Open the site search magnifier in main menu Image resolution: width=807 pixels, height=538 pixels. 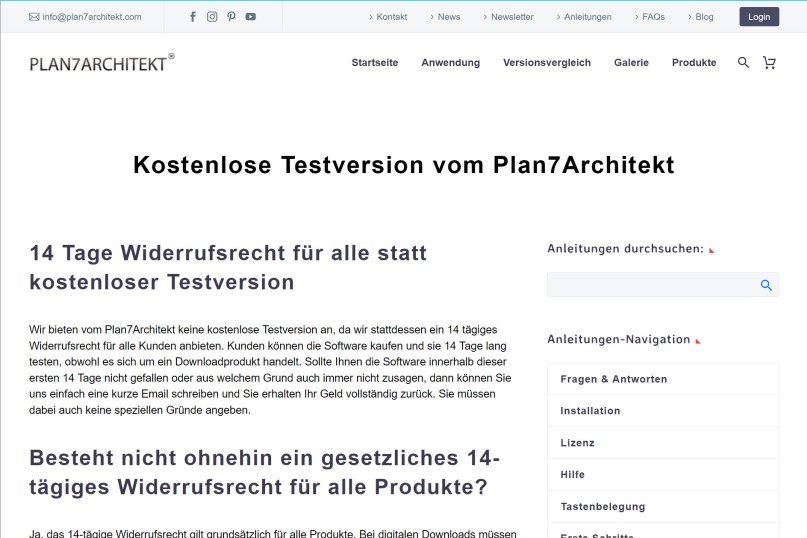point(743,62)
